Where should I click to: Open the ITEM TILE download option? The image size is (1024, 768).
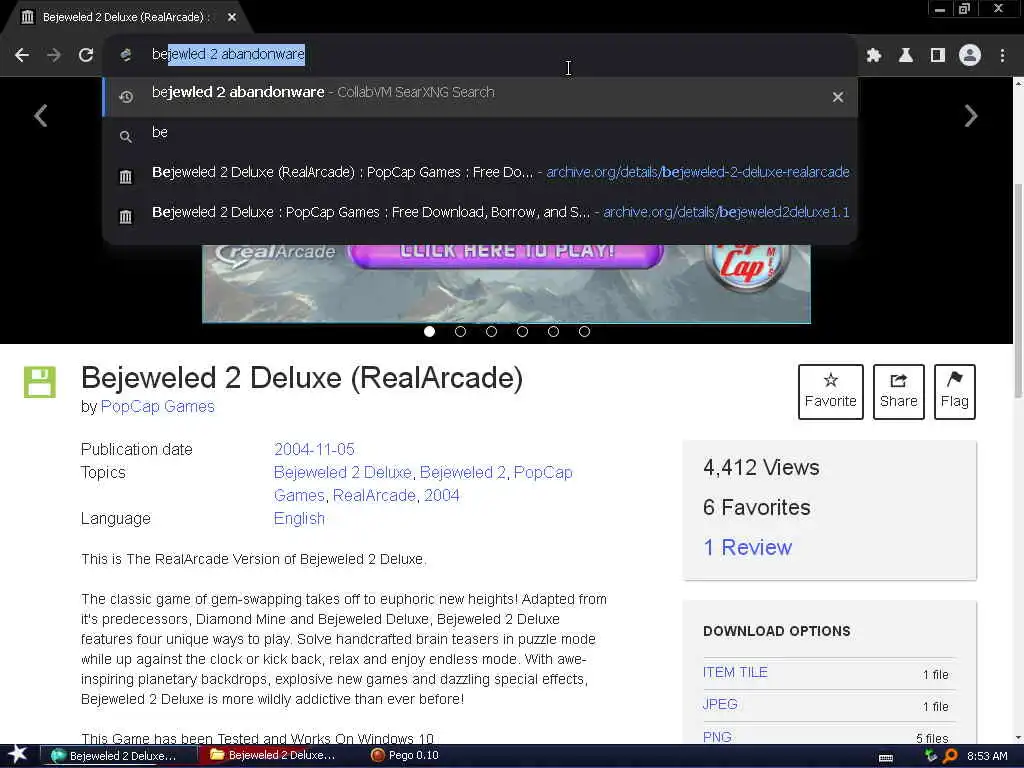735,673
